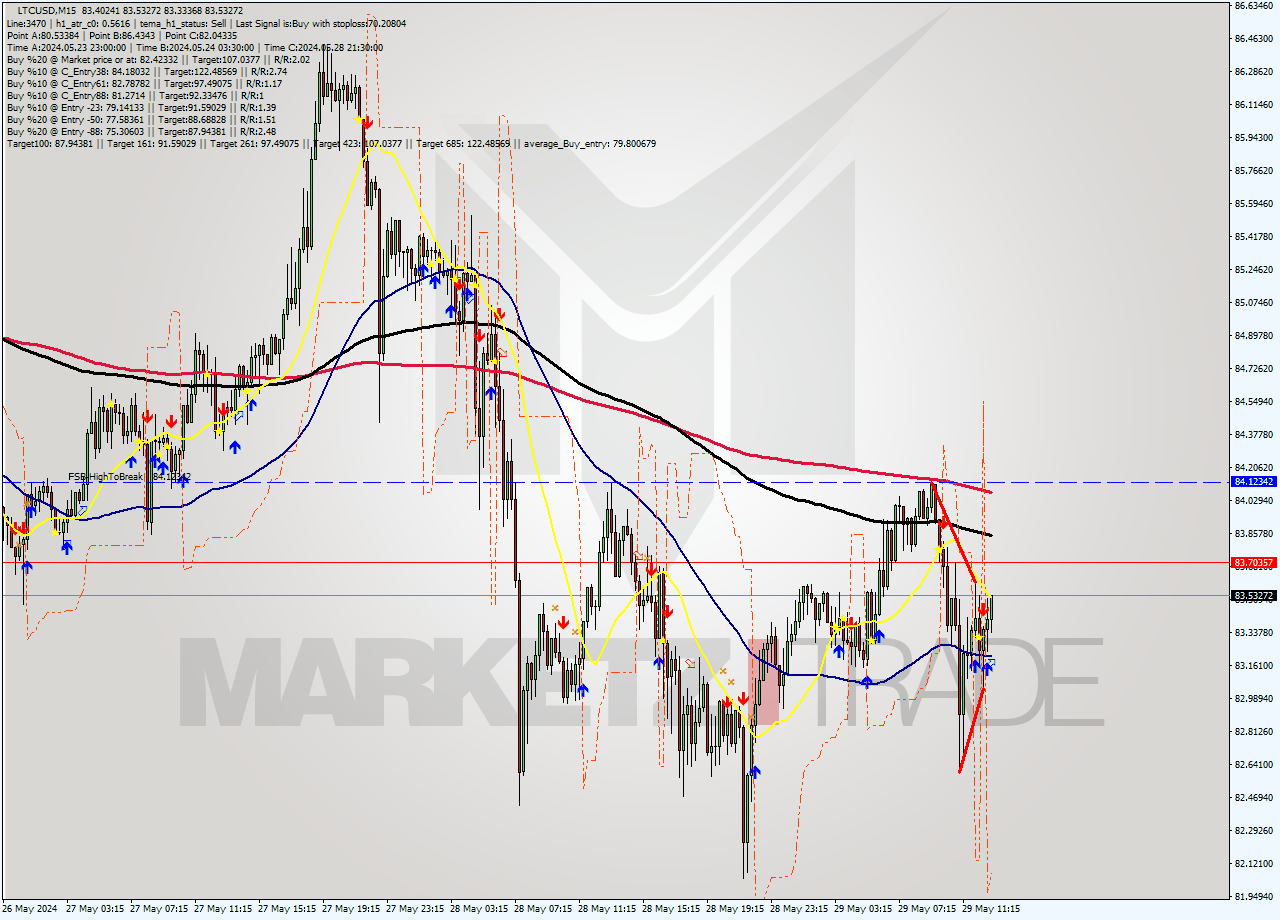Select the blue 84.12342 price tag
The image size is (1280, 920).
[1253, 482]
